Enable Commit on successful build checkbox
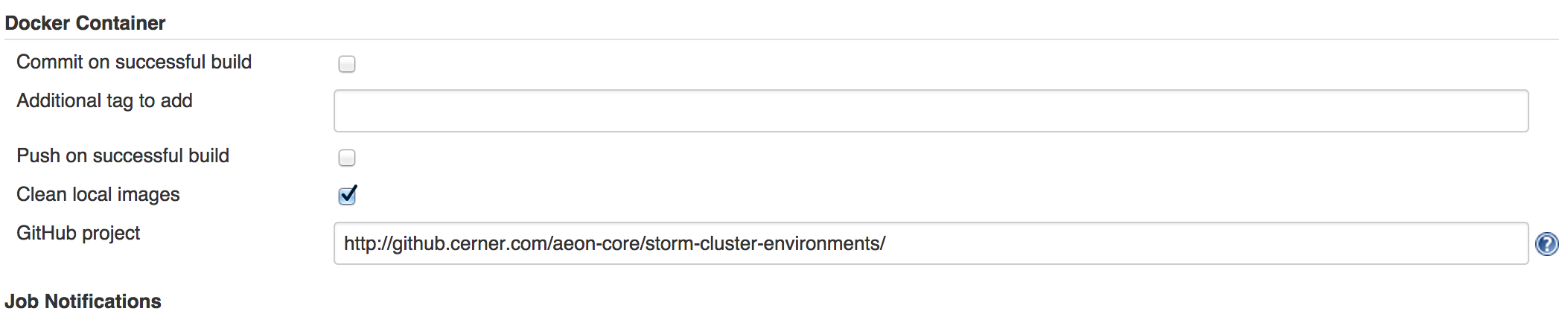The width and height of the screenshot is (1568, 314). point(347,64)
